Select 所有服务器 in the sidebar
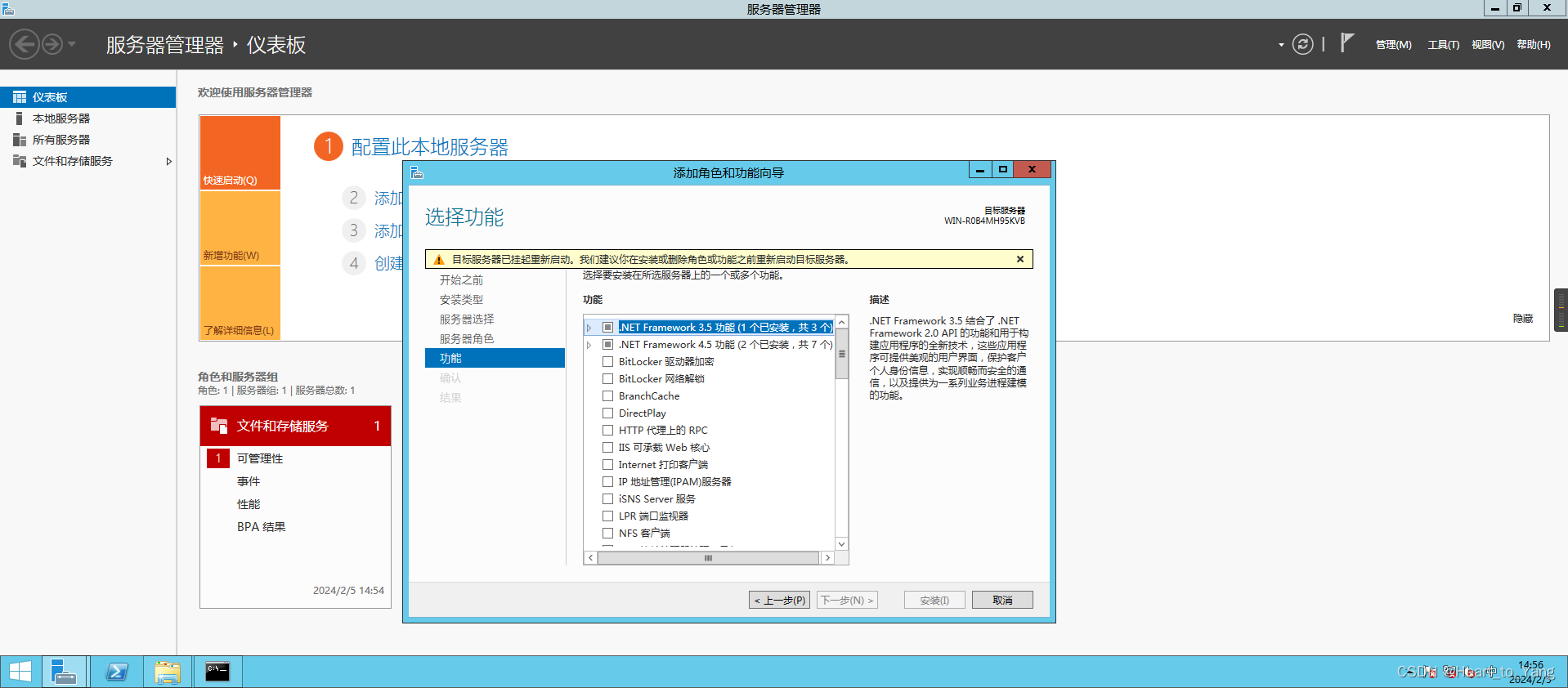The image size is (1568, 688). pyautogui.click(x=87, y=140)
